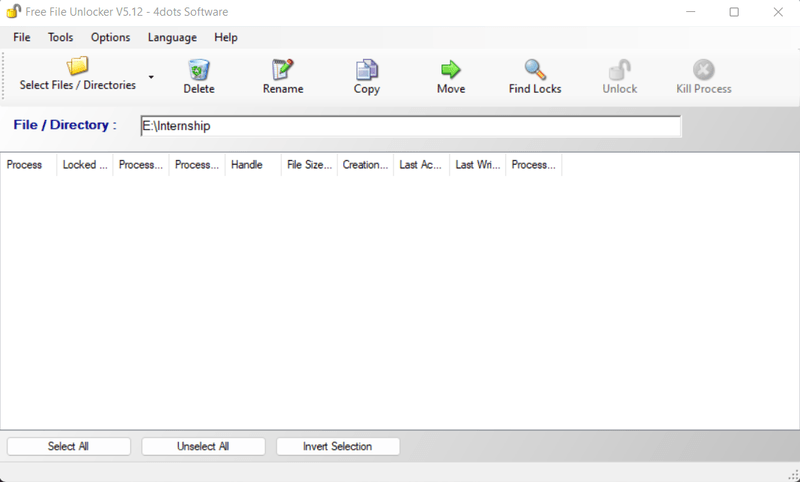800x482 pixels.
Task: Open the dropdown arrow beside Select Files / Directories
Action: (x=151, y=77)
